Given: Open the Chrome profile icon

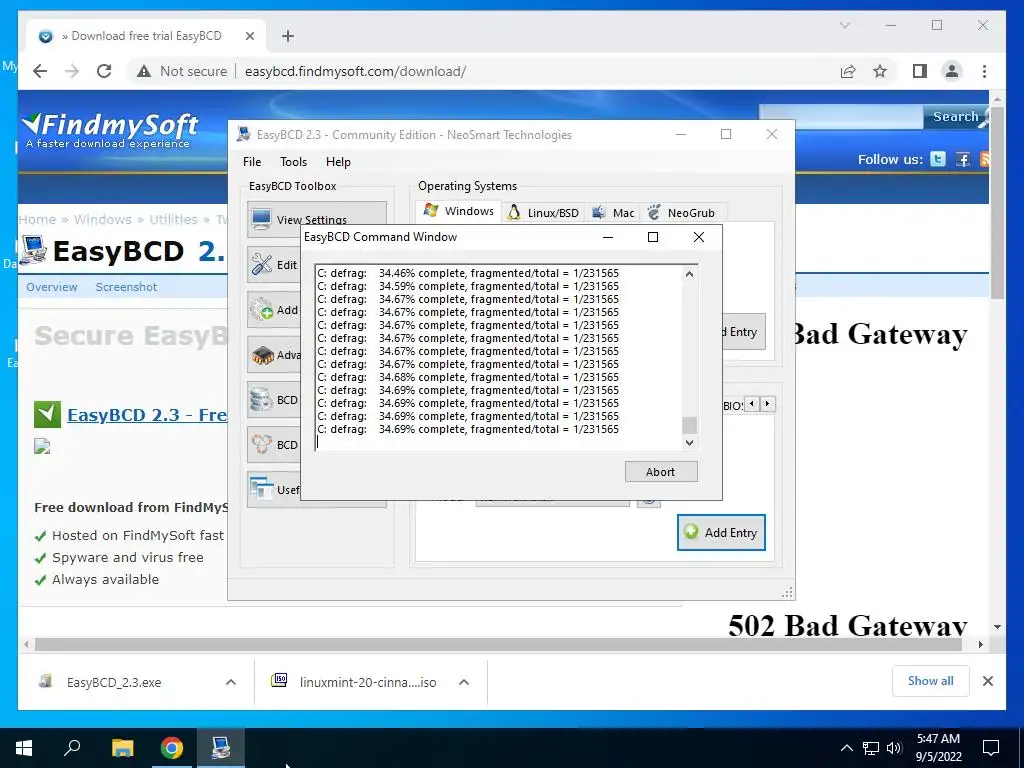Looking at the screenshot, I should pos(952,71).
